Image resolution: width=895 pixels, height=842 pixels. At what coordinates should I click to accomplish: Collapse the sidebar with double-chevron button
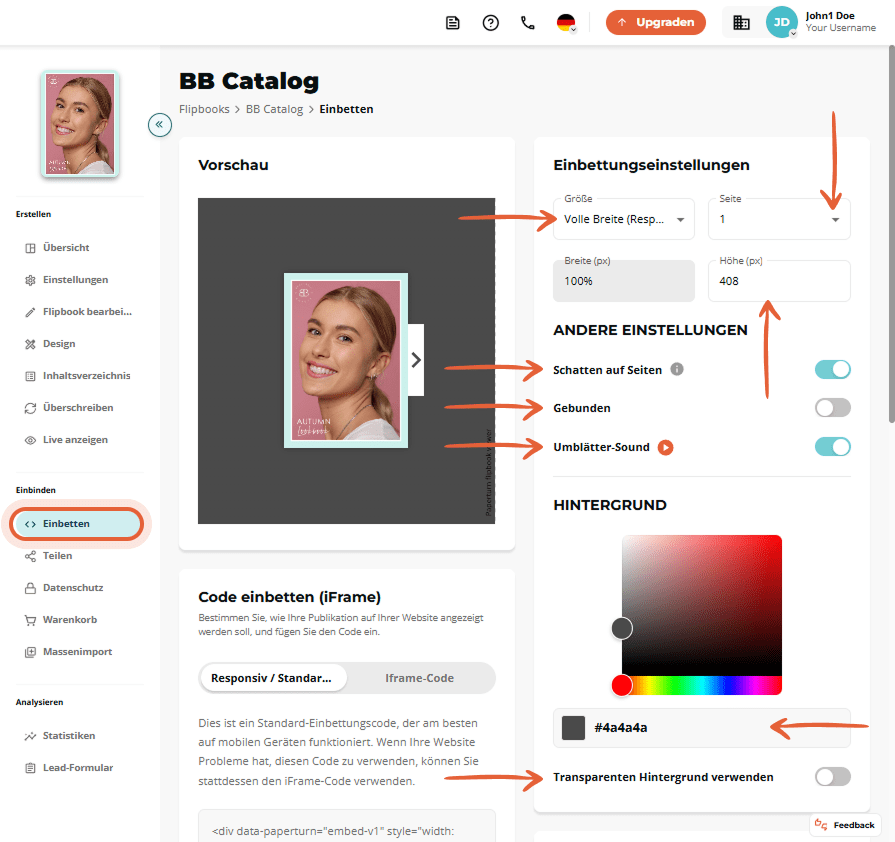pos(160,124)
